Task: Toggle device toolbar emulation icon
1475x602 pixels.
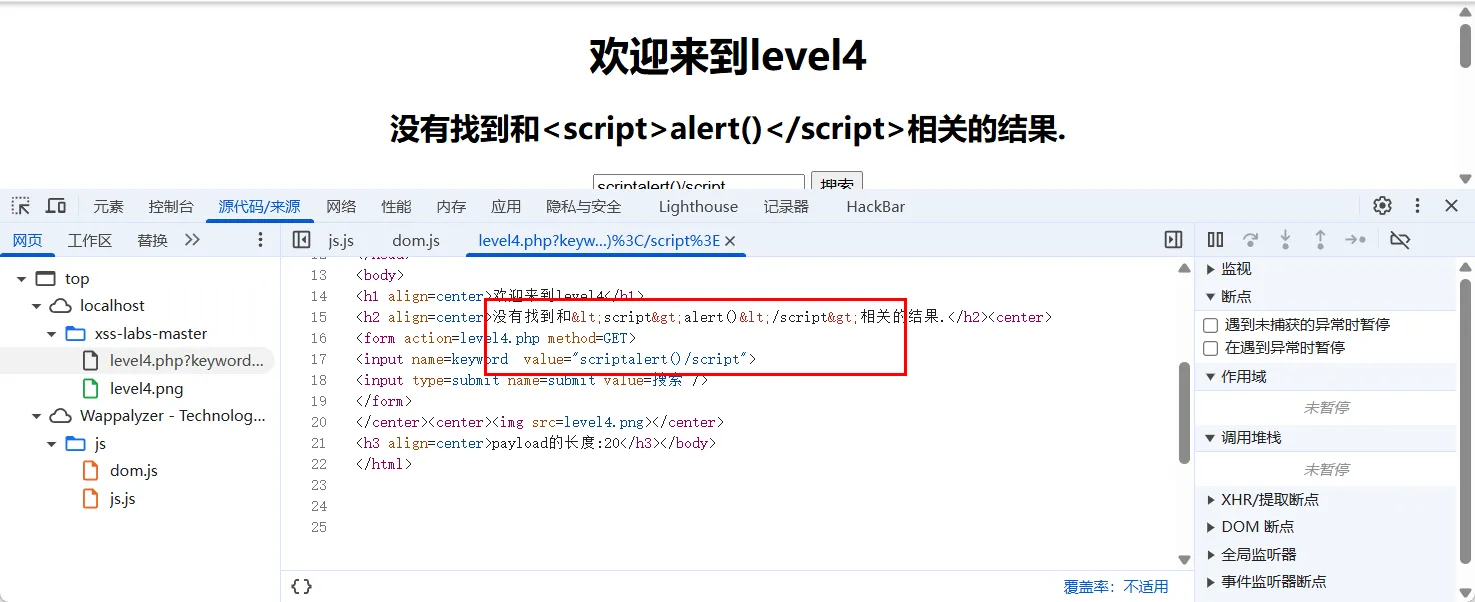Action: coord(56,206)
